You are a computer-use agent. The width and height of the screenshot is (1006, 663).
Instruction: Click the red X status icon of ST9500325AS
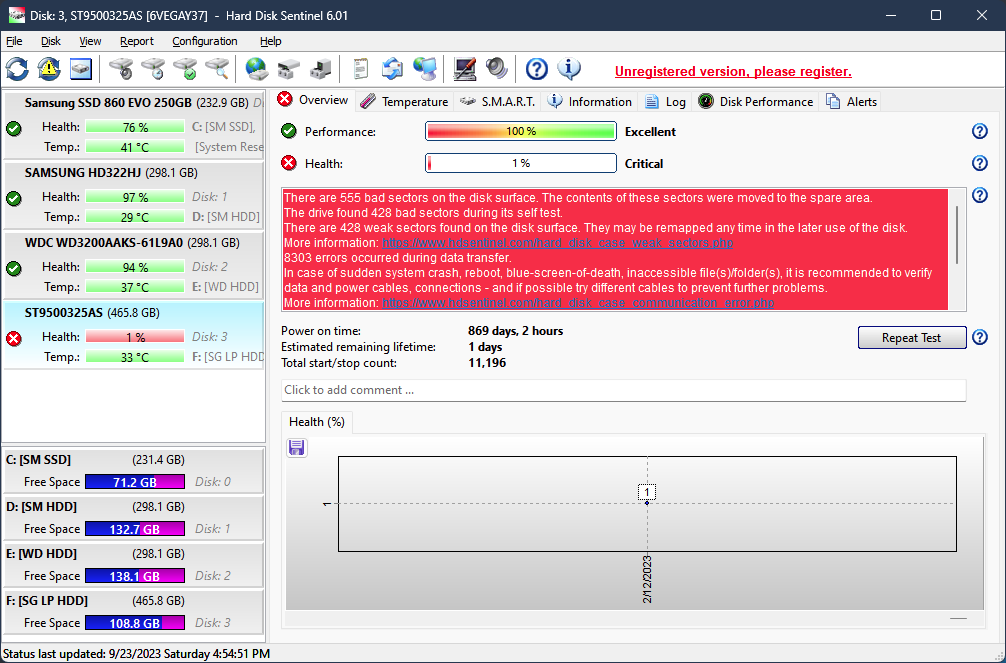point(13,338)
